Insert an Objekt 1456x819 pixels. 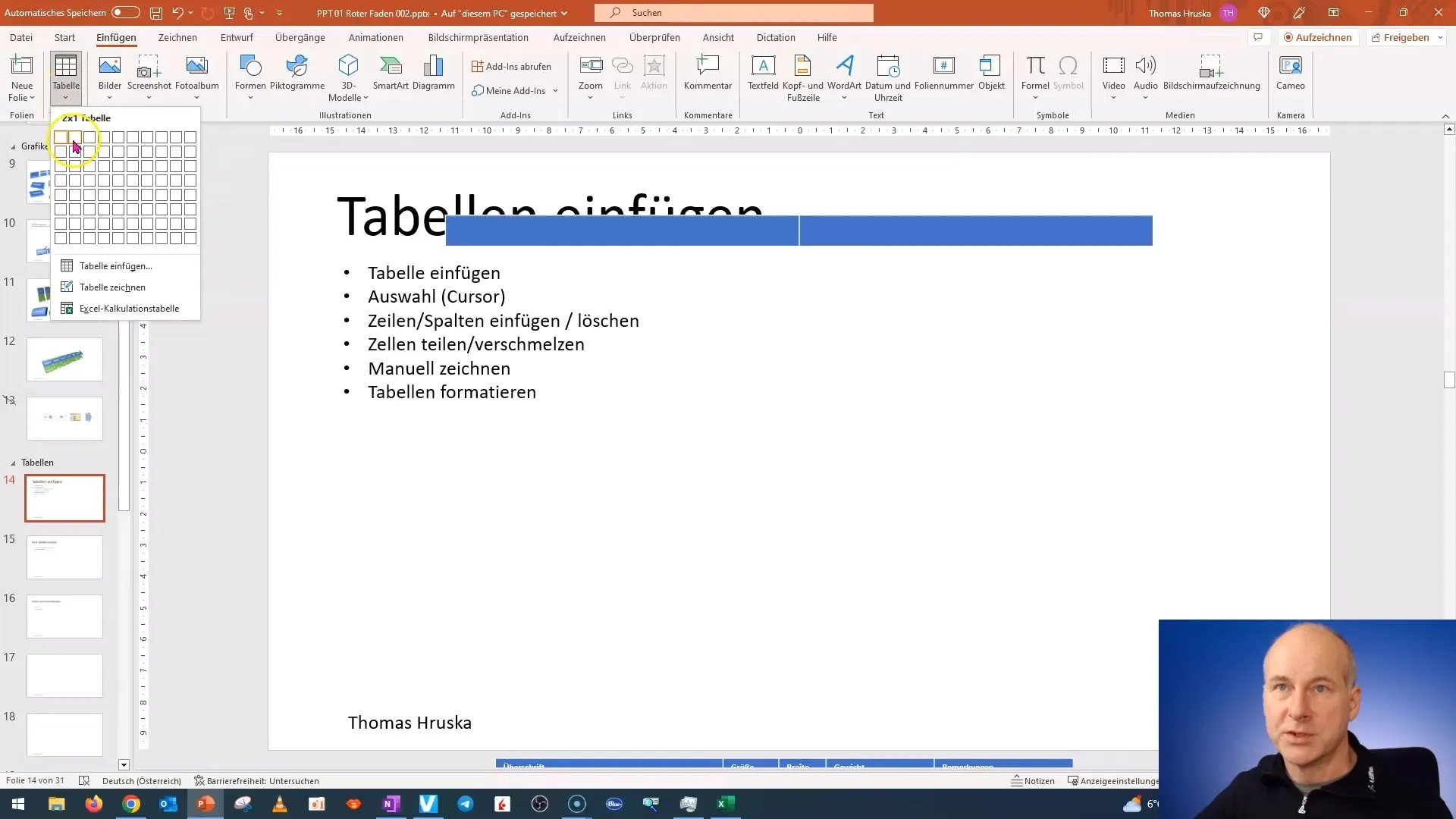[x=991, y=73]
